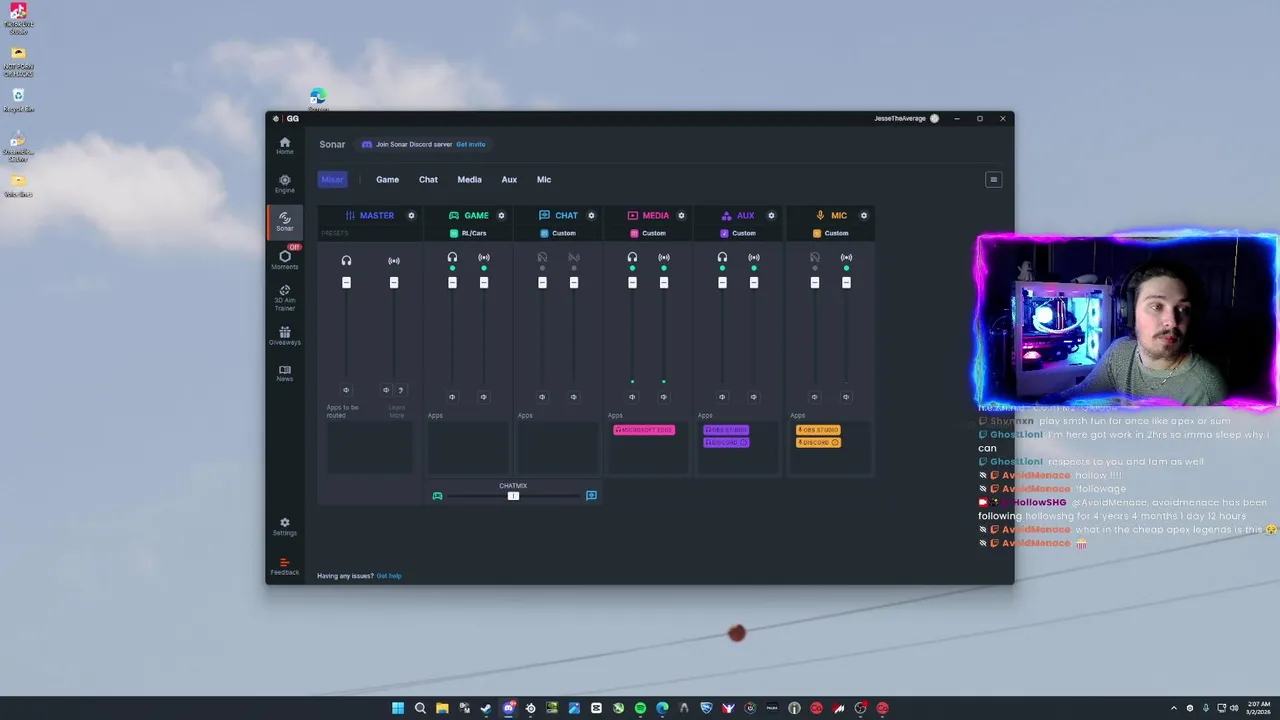Open Recycle Bin on the desktop

(x=18, y=100)
